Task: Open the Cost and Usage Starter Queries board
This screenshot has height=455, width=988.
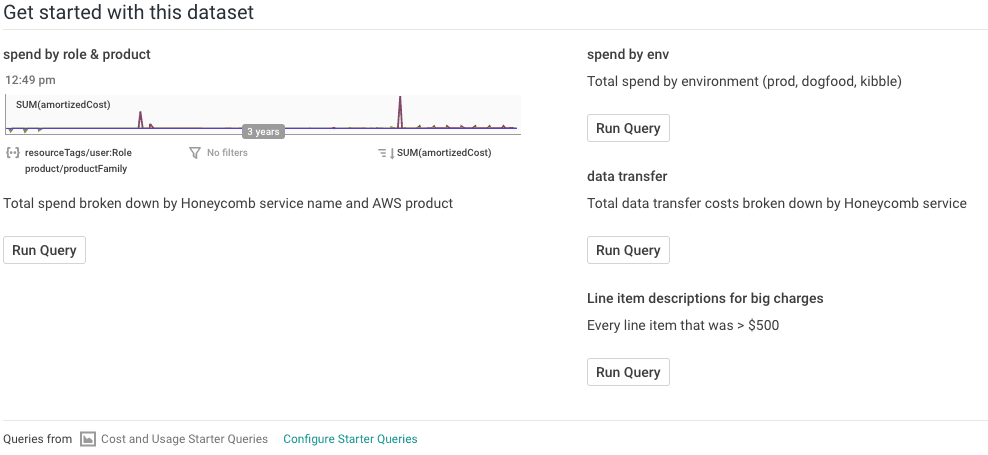Action: point(184,439)
